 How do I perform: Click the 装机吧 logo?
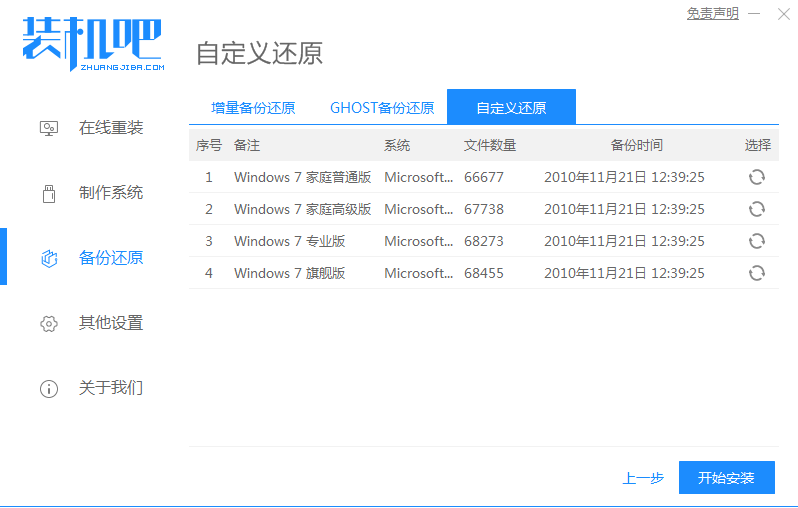[x=92, y=42]
